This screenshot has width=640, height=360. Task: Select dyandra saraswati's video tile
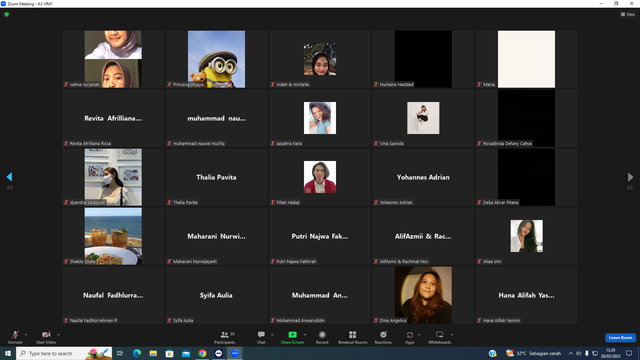pos(113,177)
